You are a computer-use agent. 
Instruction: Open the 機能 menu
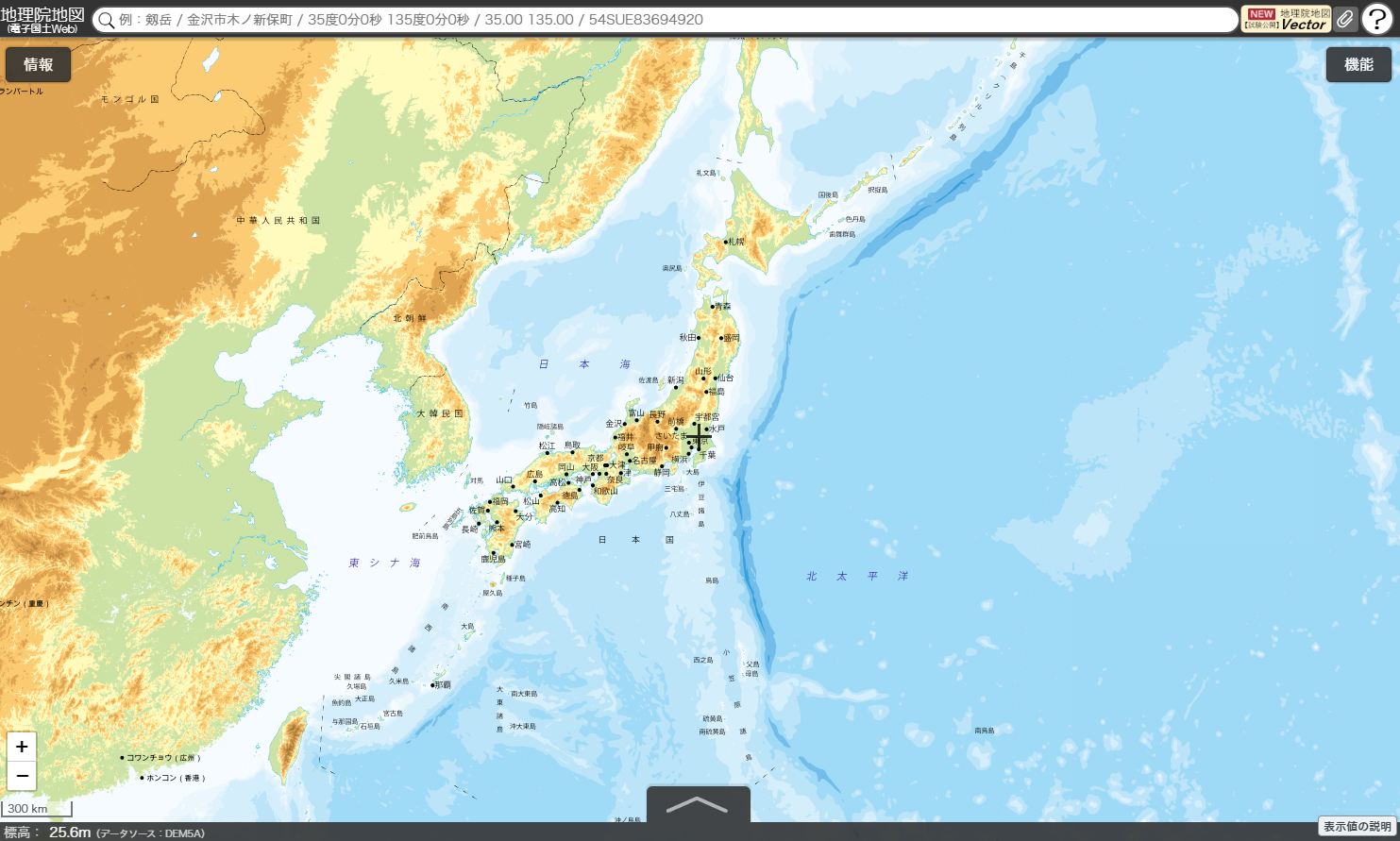[x=1358, y=65]
